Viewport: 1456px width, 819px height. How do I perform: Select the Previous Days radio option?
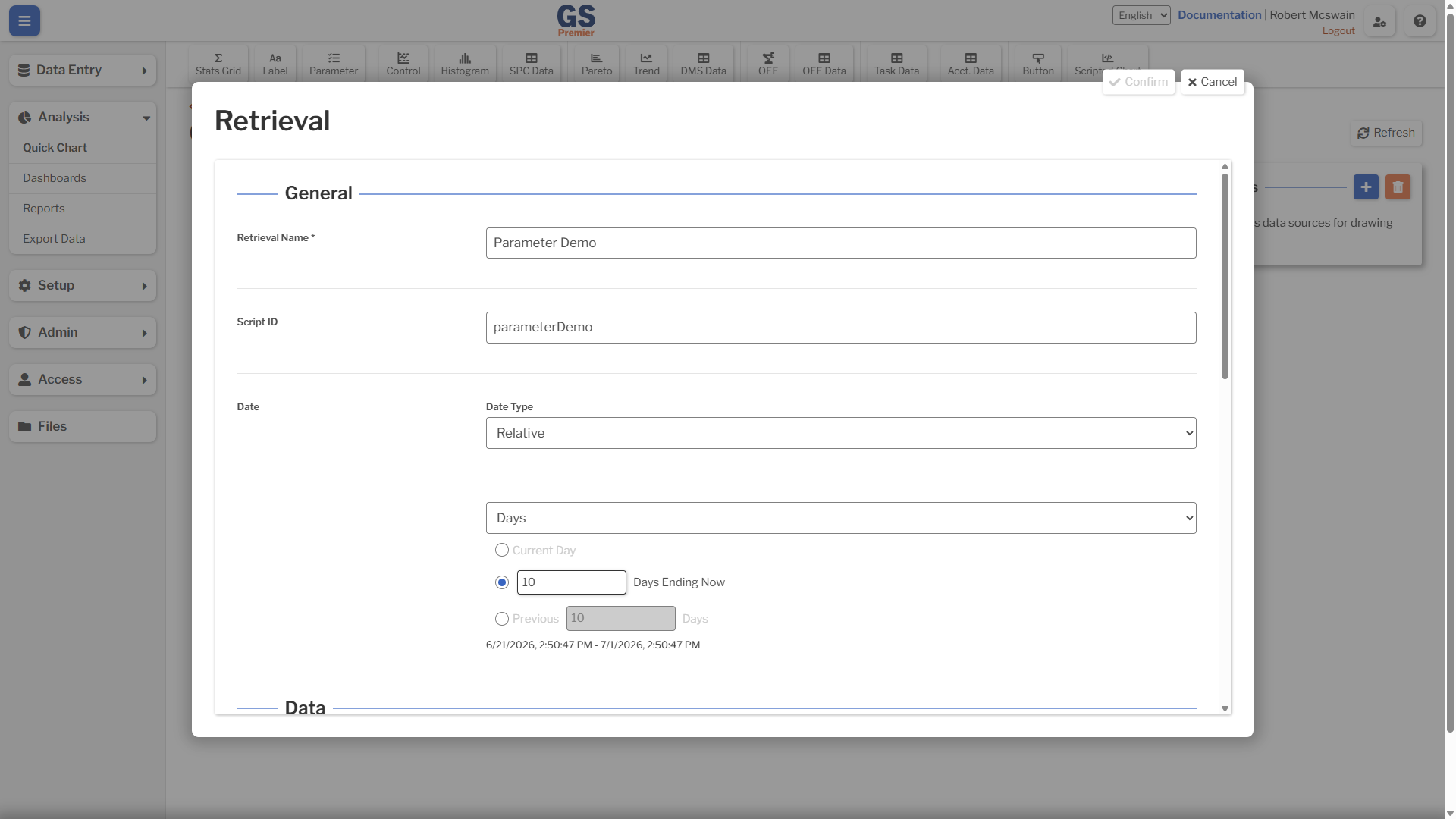(502, 619)
